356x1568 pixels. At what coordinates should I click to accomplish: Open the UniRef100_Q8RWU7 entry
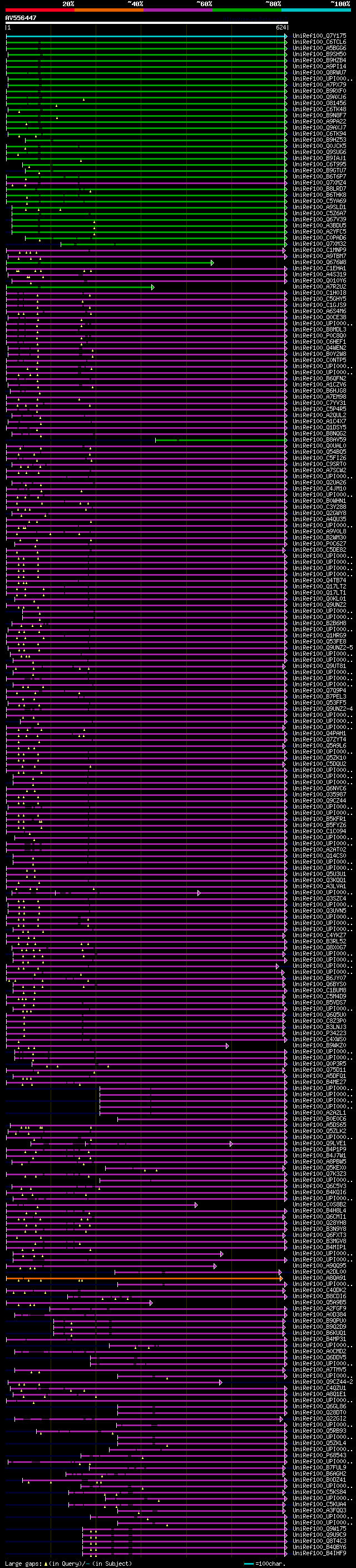point(319,72)
